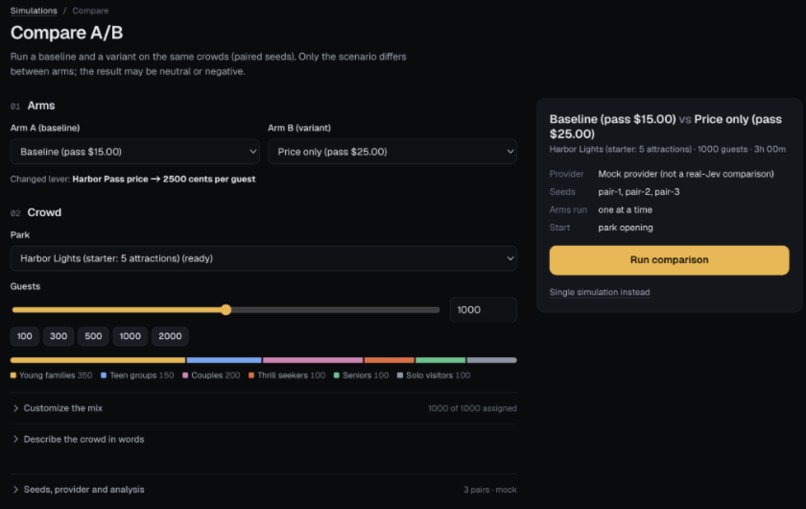The image size is (806, 509).
Task: Select the 100 guests preset
Action: pos(24,336)
